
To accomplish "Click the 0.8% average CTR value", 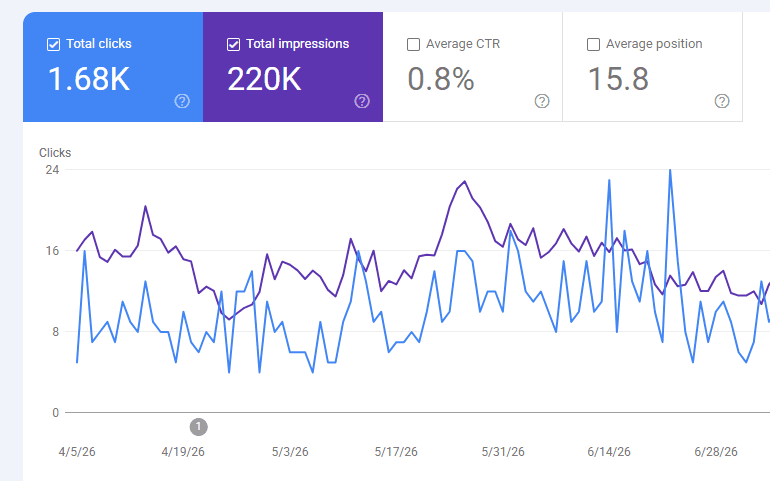I will [441, 79].
